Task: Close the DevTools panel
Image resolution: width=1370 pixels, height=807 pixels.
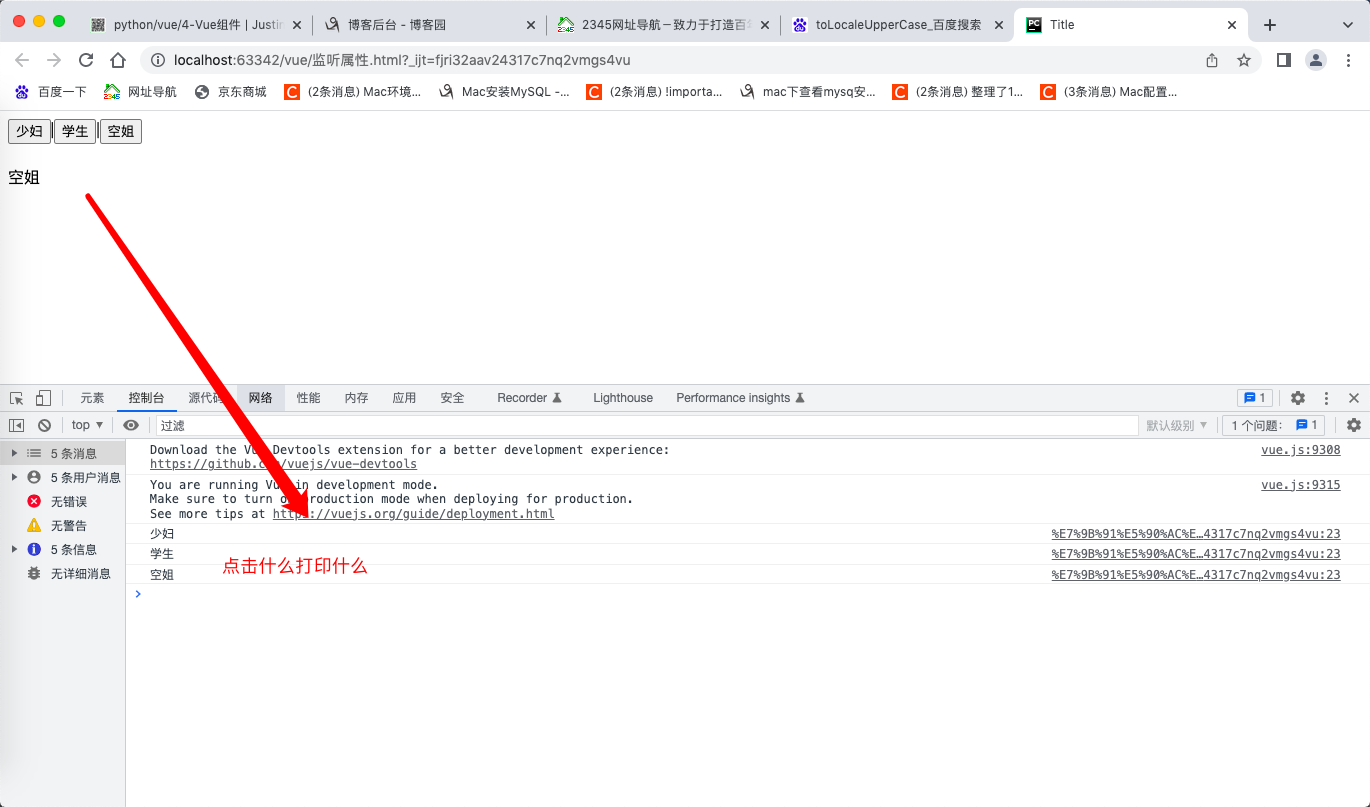Action: click(1354, 398)
